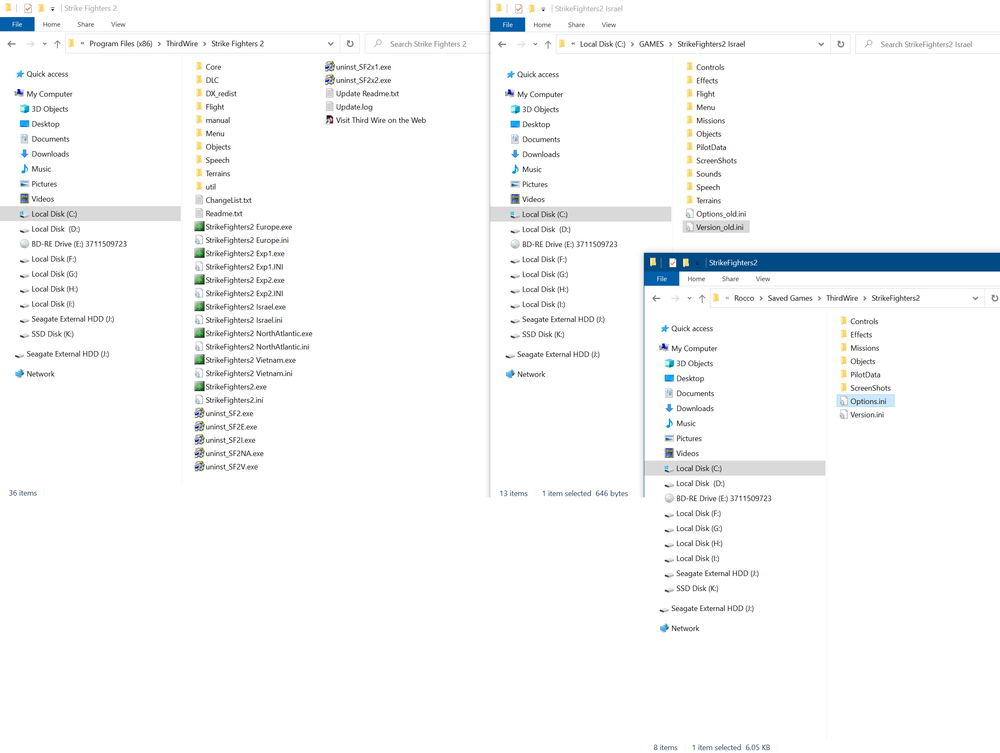This screenshot has width=1000, height=753.
Task: Expand address history dropdown in Strike Fighters 2
Action: (x=330, y=44)
